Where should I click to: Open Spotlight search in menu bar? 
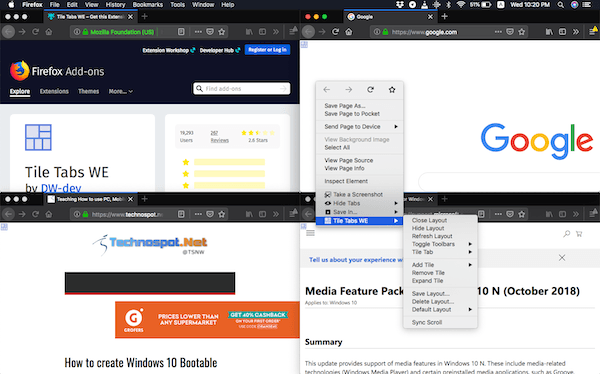[x=561, y=5]
